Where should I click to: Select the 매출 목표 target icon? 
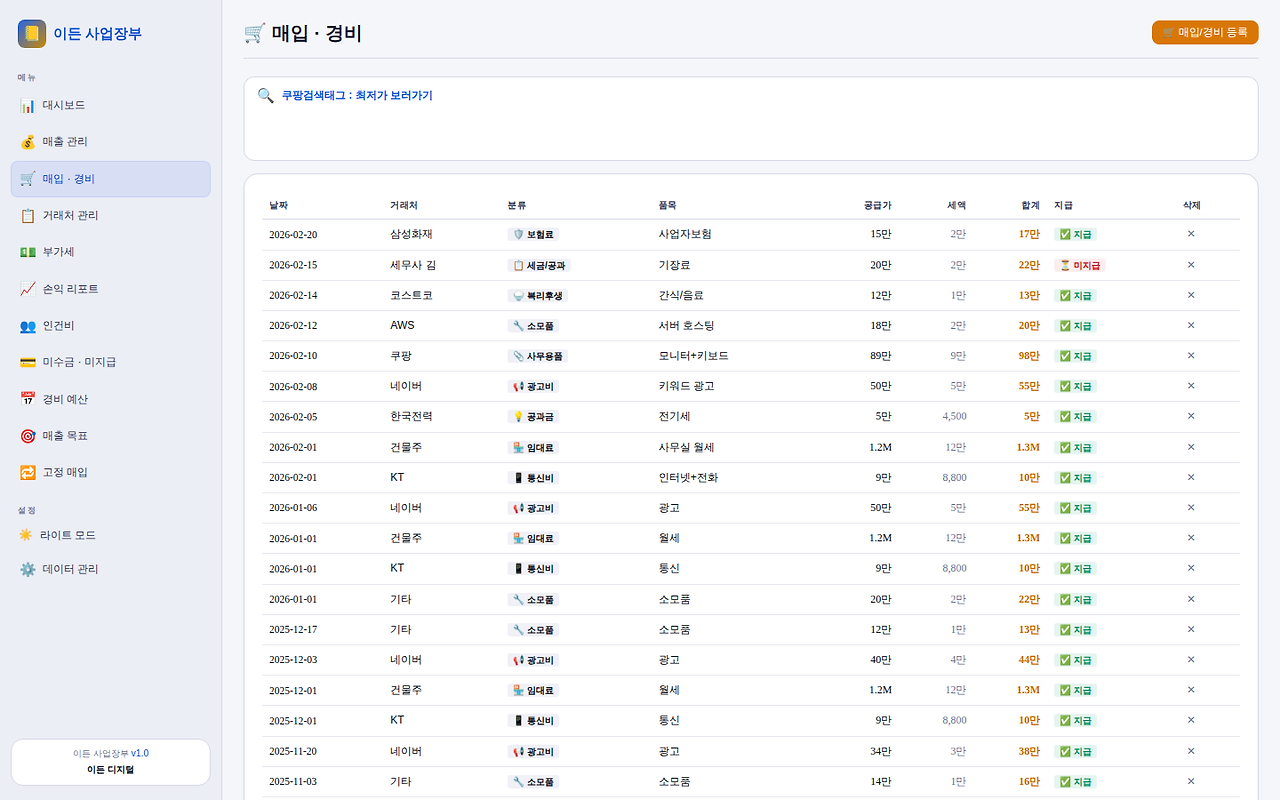coord(27,435)
